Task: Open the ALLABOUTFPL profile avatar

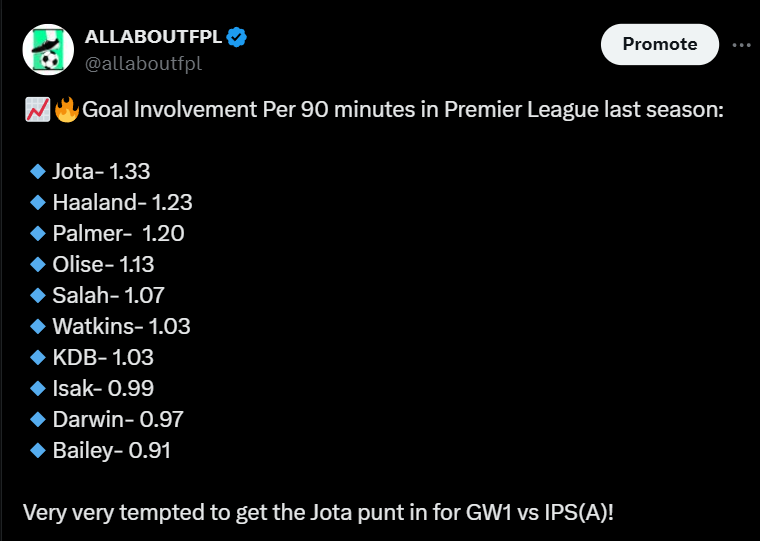Action: point(47,50)
